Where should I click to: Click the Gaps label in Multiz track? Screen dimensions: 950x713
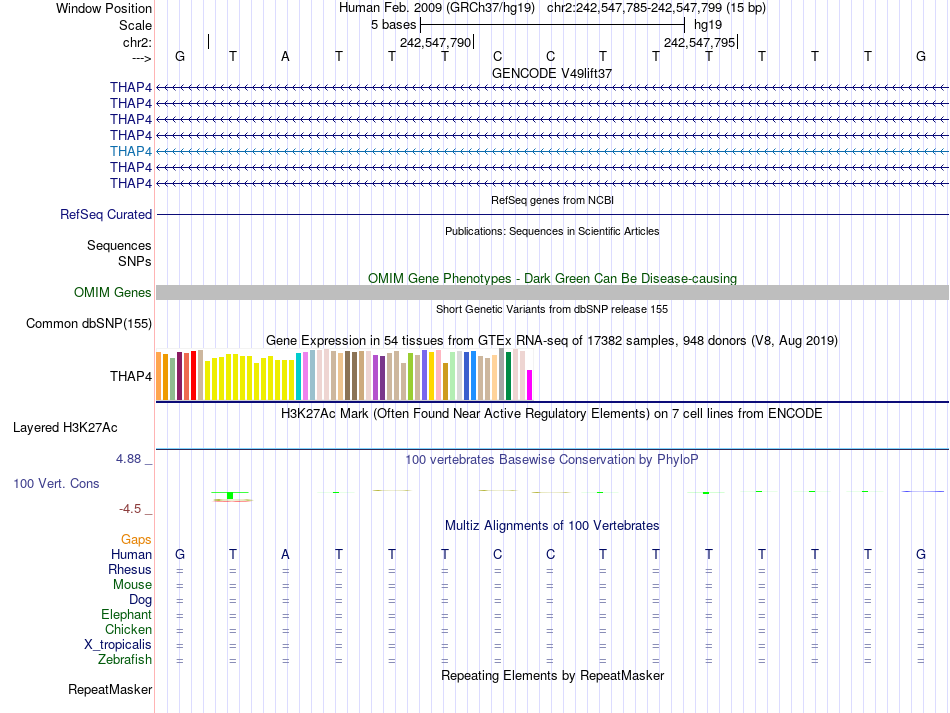click(136, 540)
